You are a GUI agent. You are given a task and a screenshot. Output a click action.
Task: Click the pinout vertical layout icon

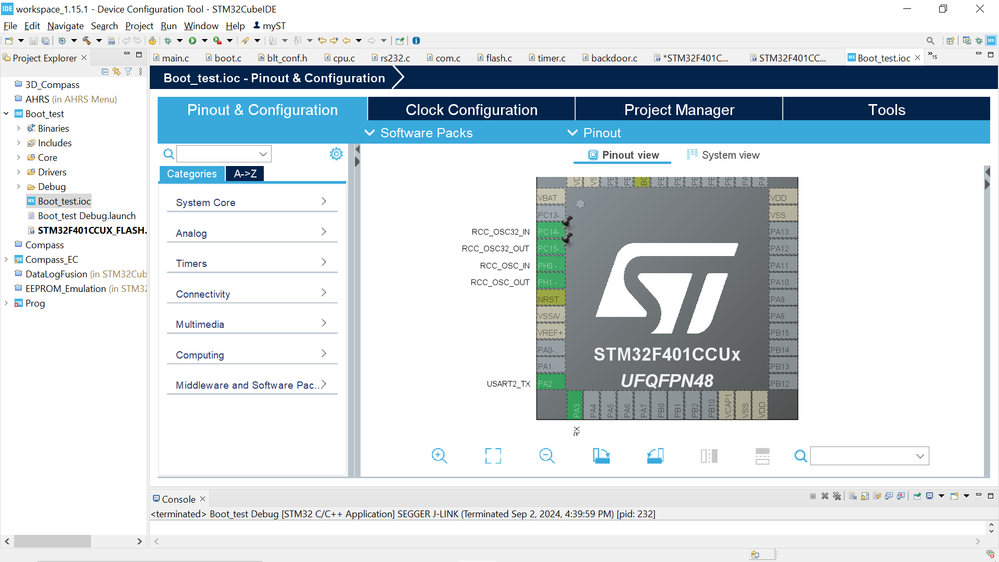pos(762,456)
